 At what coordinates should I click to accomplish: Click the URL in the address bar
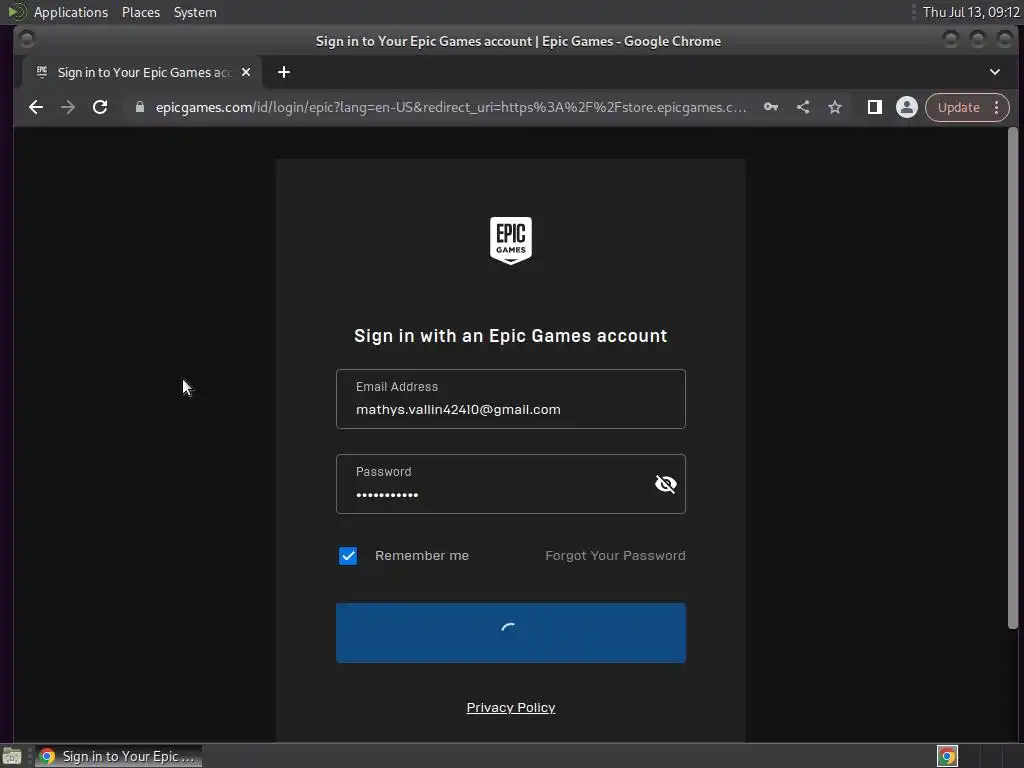click(451, 107)
